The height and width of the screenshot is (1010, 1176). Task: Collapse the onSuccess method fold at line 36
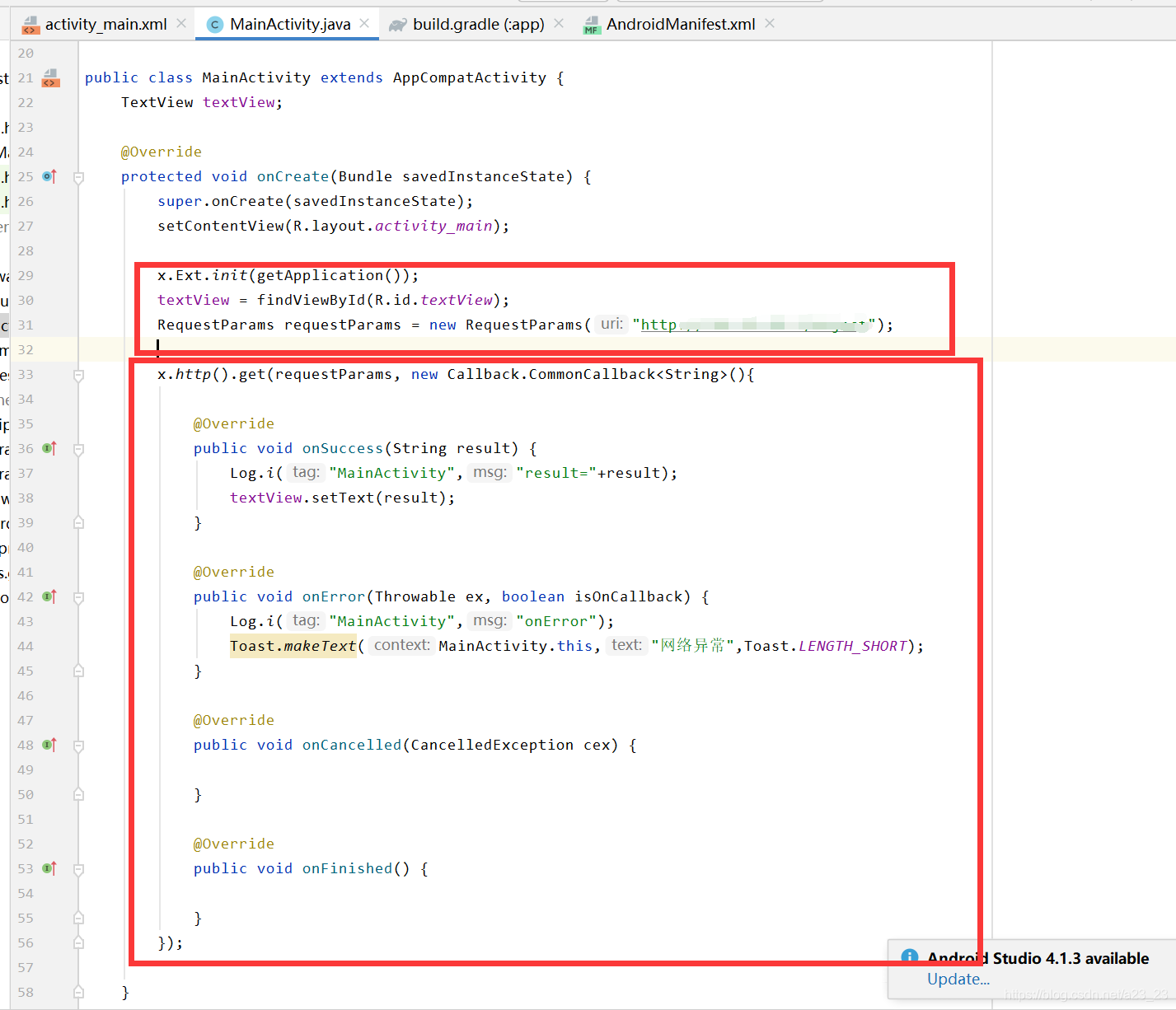point(79,449)
